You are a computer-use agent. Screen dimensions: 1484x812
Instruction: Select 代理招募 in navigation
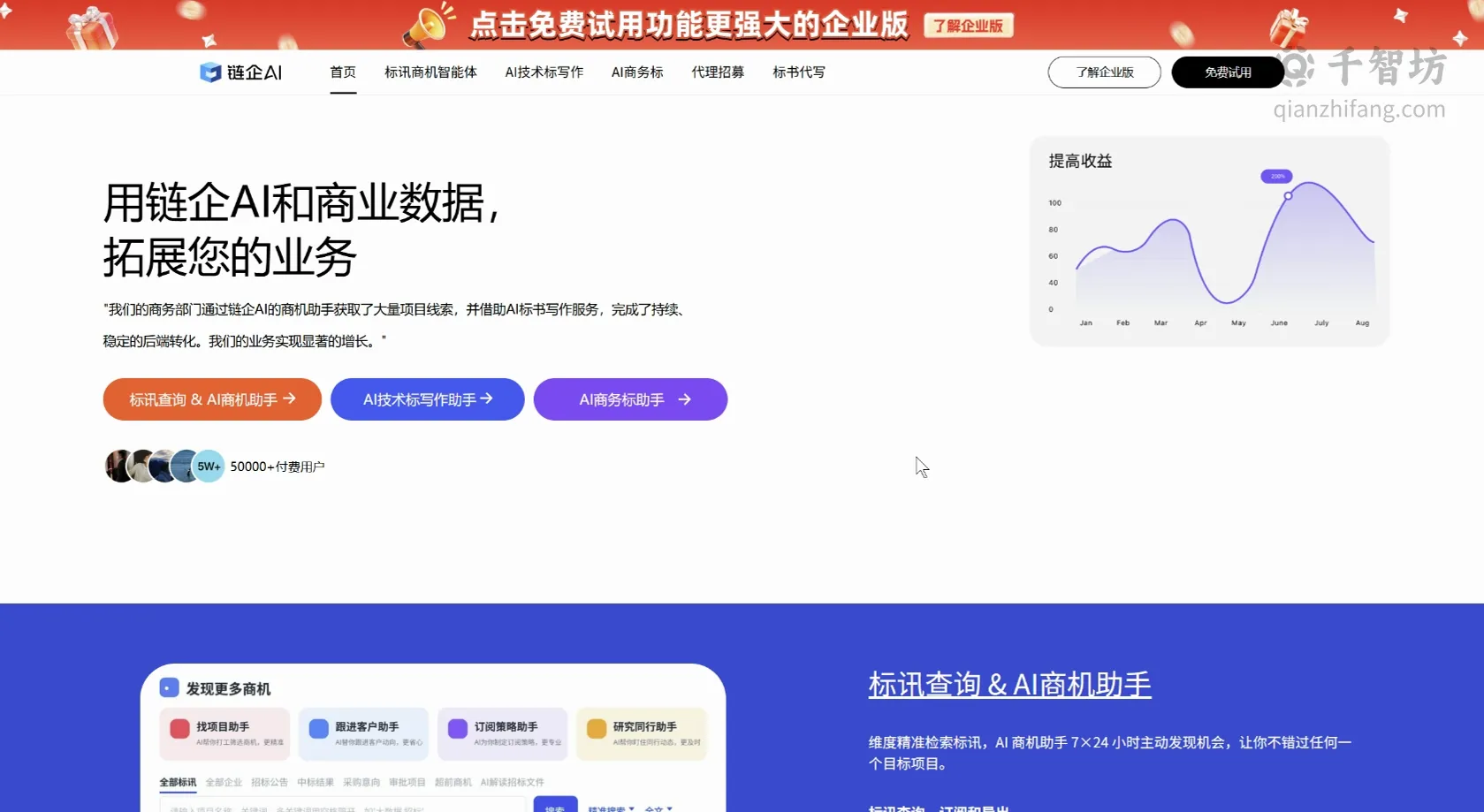718,72
